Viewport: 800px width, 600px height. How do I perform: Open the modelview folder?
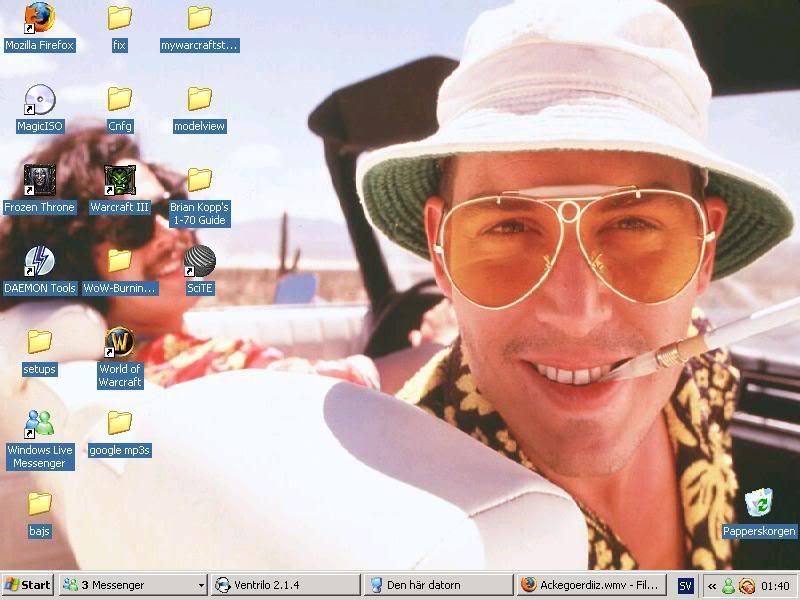pyautogui.click(x=199, y=108)
